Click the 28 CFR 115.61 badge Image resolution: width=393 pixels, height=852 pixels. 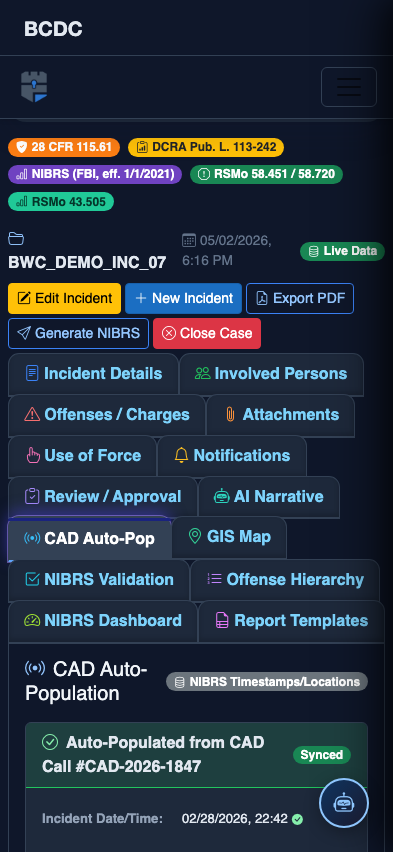click(64, 147)
